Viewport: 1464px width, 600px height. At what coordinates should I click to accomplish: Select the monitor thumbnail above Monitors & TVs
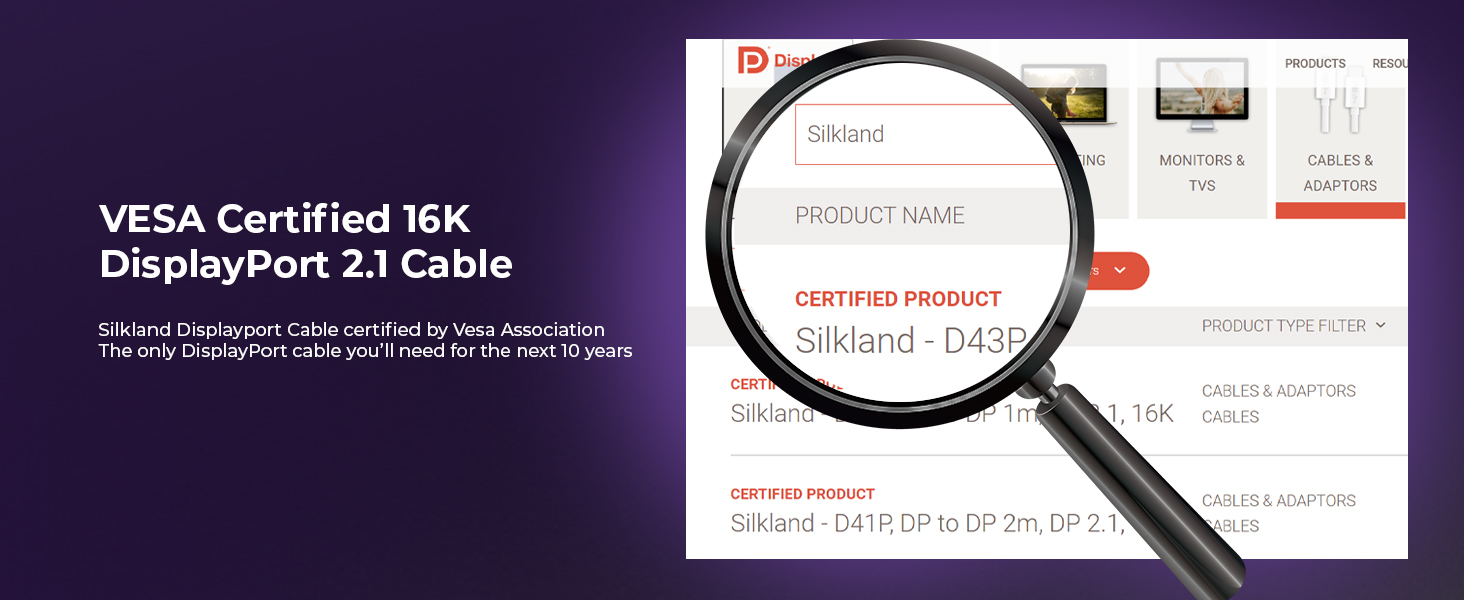click(1200, 90)
